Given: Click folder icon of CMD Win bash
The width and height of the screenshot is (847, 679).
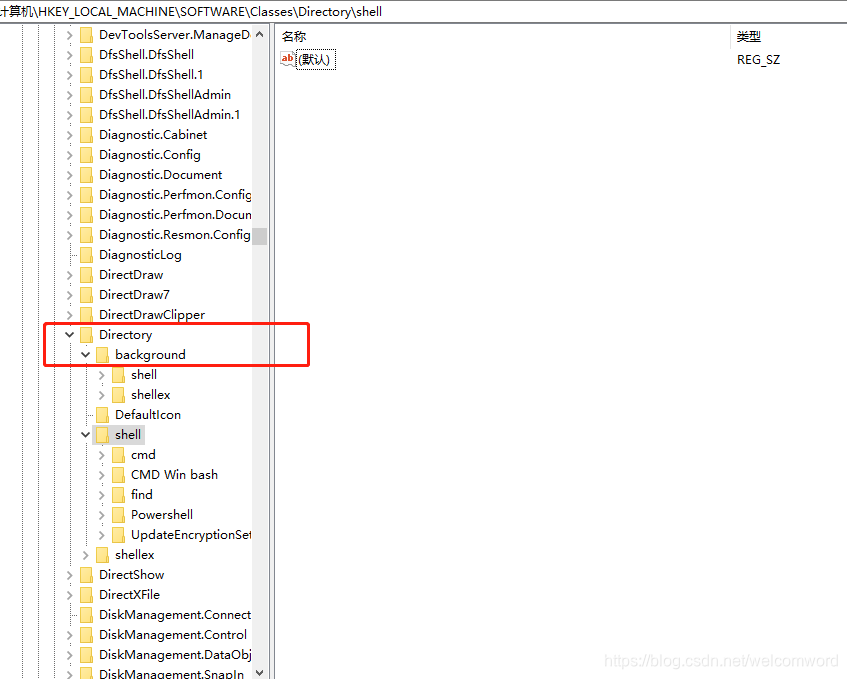Looking at the screenshot, I should (118, 475).
